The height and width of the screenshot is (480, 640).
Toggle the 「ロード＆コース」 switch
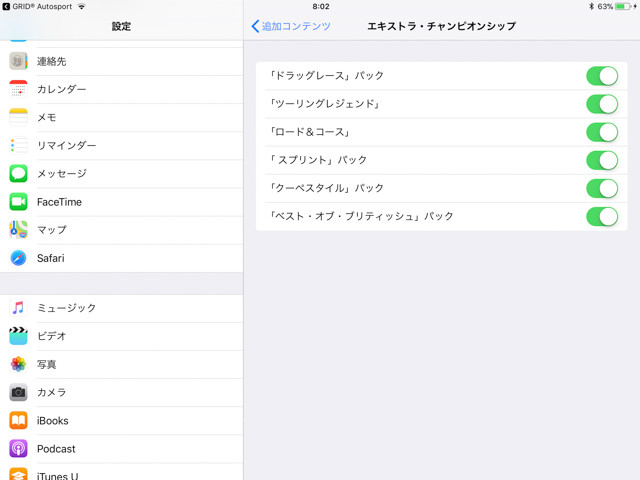point(602,132)
